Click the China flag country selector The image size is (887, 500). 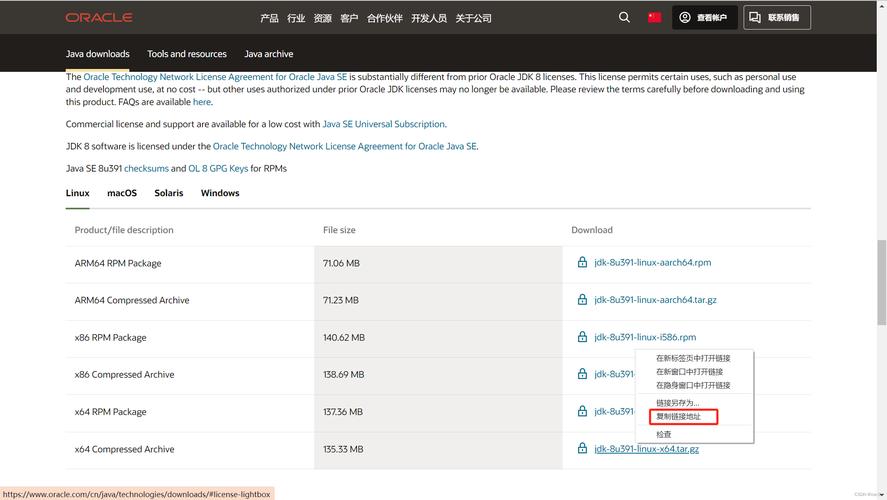[655, 18]
